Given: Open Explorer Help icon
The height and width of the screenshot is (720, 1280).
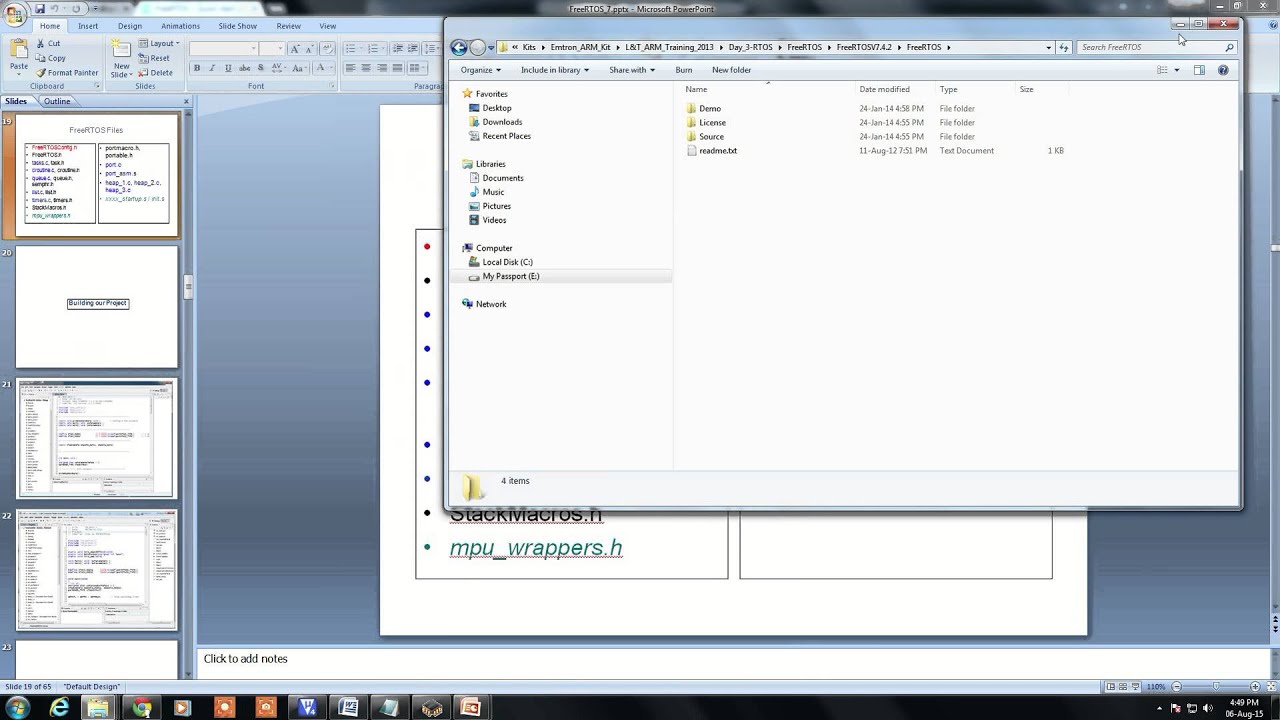Looking at the screenshot, I should (x=1223, y=70).
